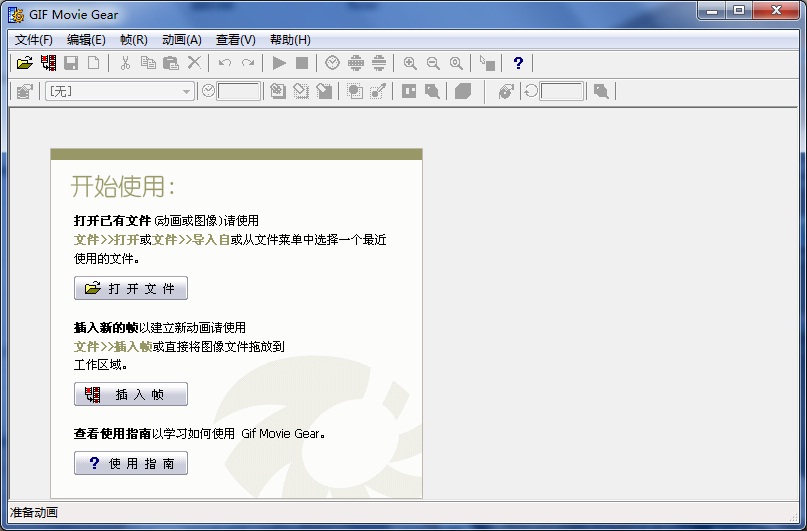
Task: Click the scissors cut icon
Action: (125, 63)
